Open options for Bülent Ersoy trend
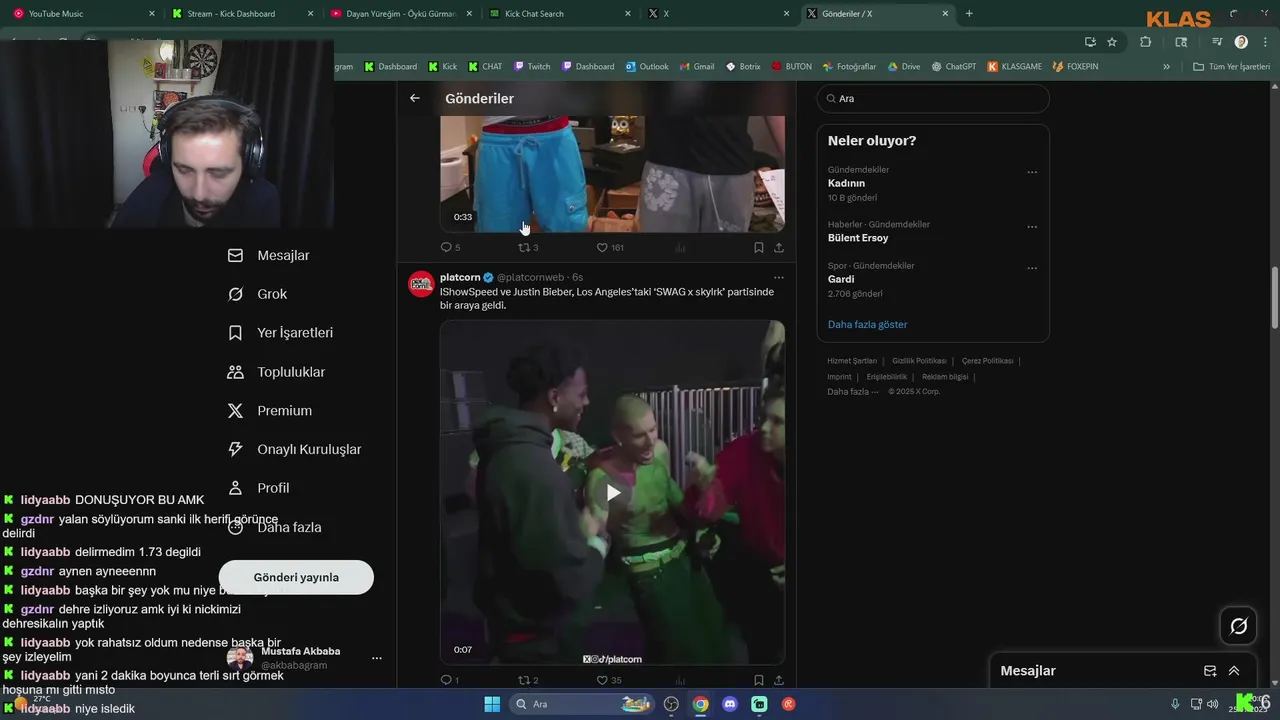 click(1032, 227)
